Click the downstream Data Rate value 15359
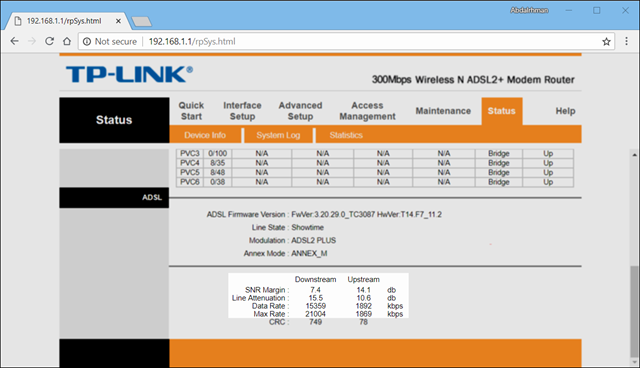 pos(316,306)
